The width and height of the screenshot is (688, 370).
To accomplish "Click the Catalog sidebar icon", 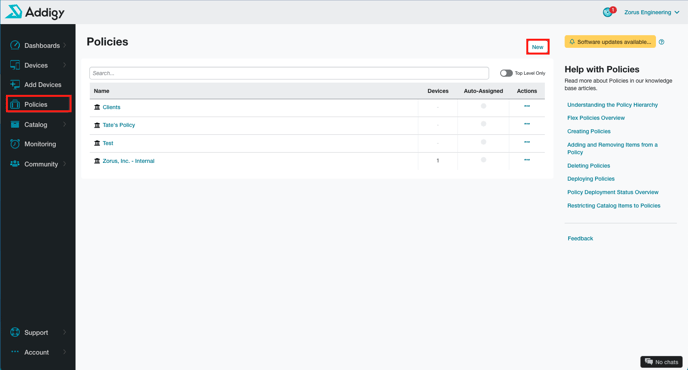I will [15, 124].
